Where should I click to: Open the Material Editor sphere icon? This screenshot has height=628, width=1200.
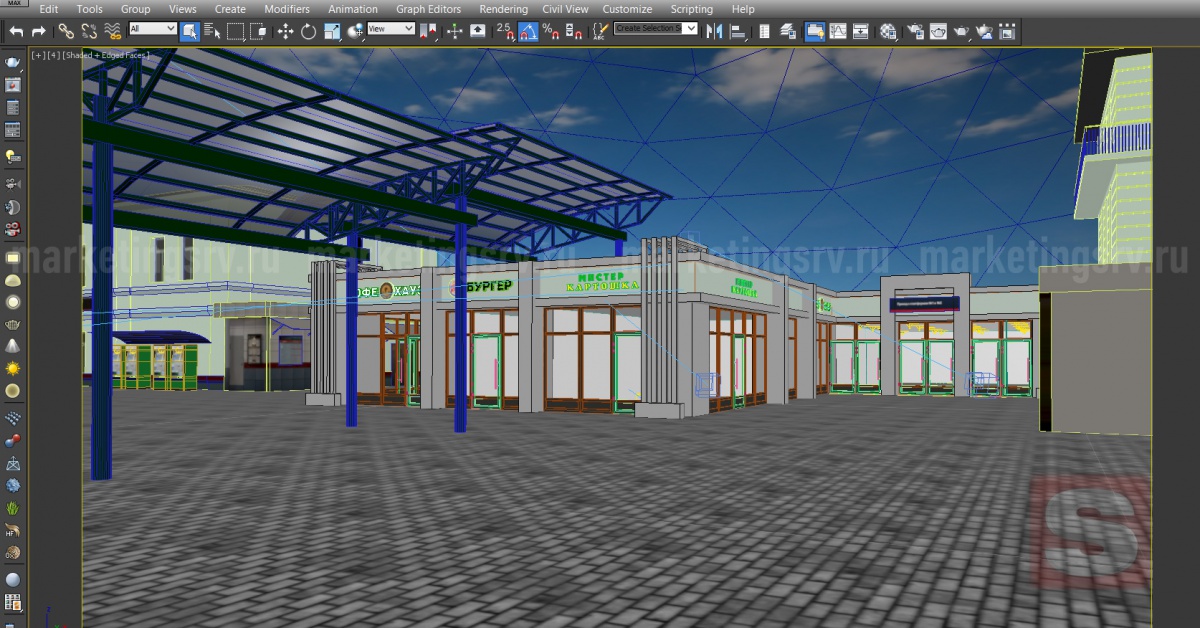coord(888,32)
